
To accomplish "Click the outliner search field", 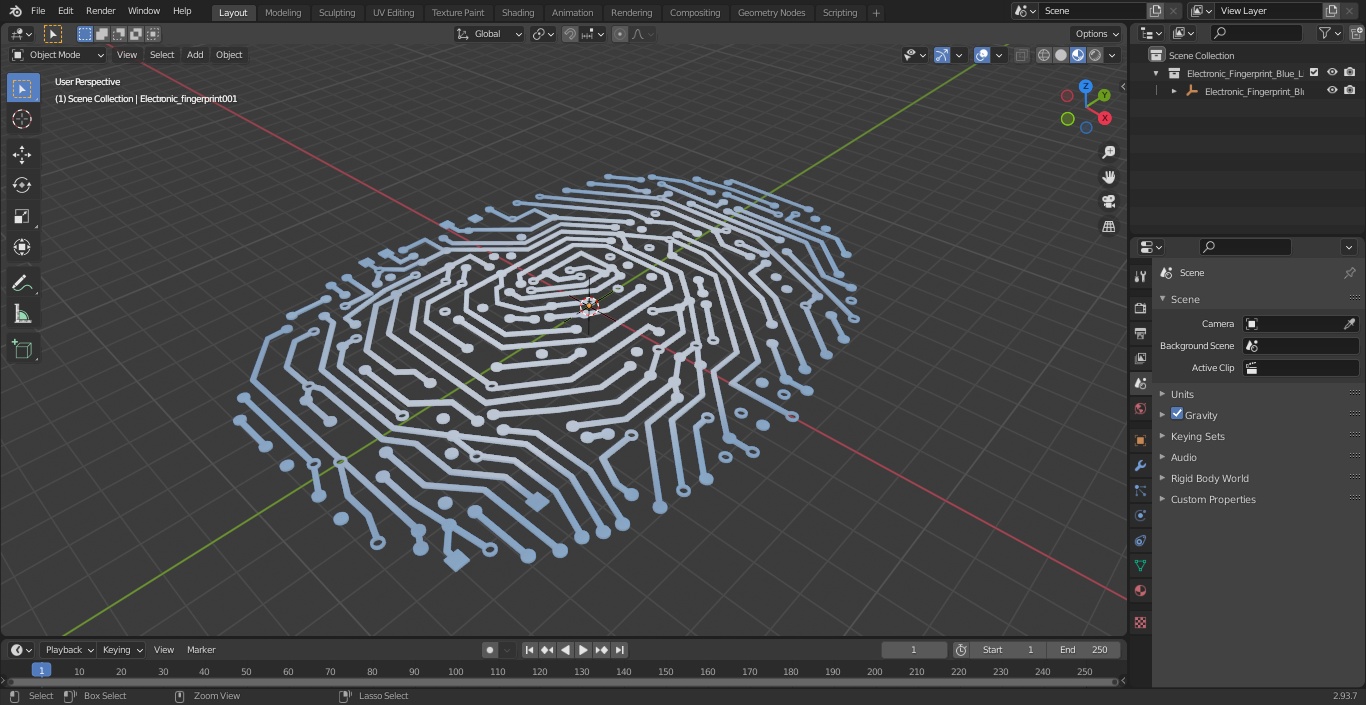I will tap(1256, 33).
